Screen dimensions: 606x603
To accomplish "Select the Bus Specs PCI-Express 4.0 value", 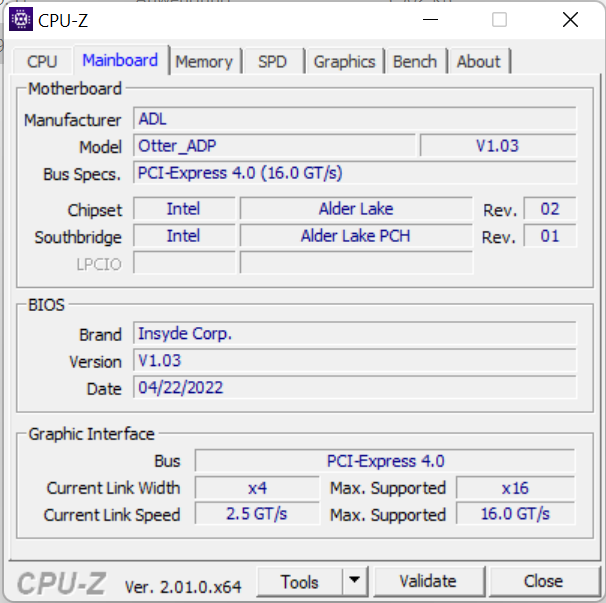I will pyautogui.click(x=354, y=173).
